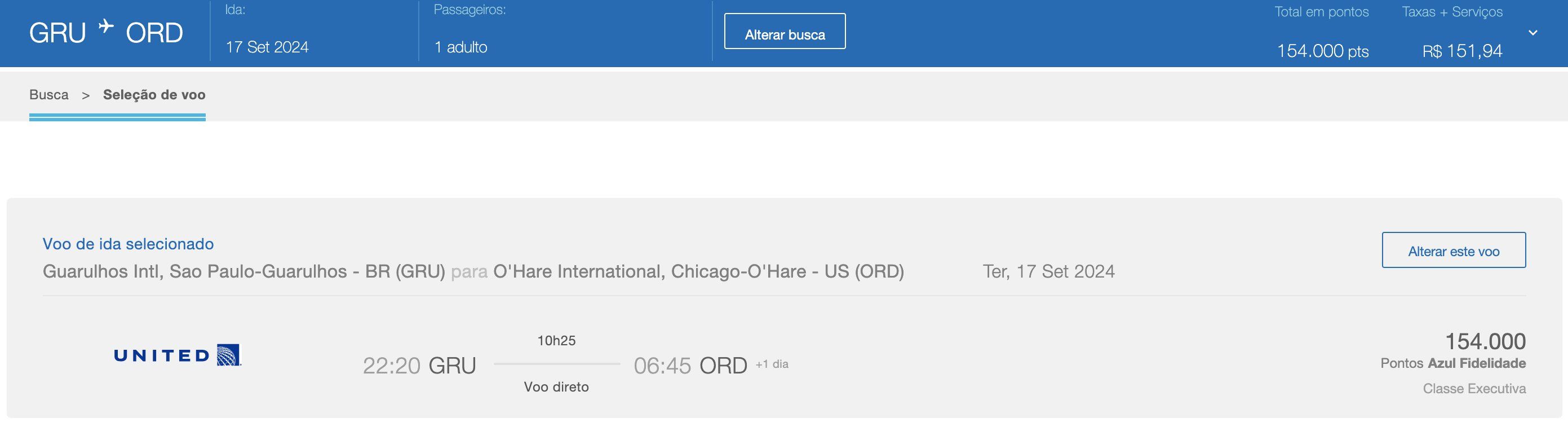This screenshot has height=422, width=1568.
Task: Click the United airline logo
Action: pyautogui.click(x=178, y=355)
